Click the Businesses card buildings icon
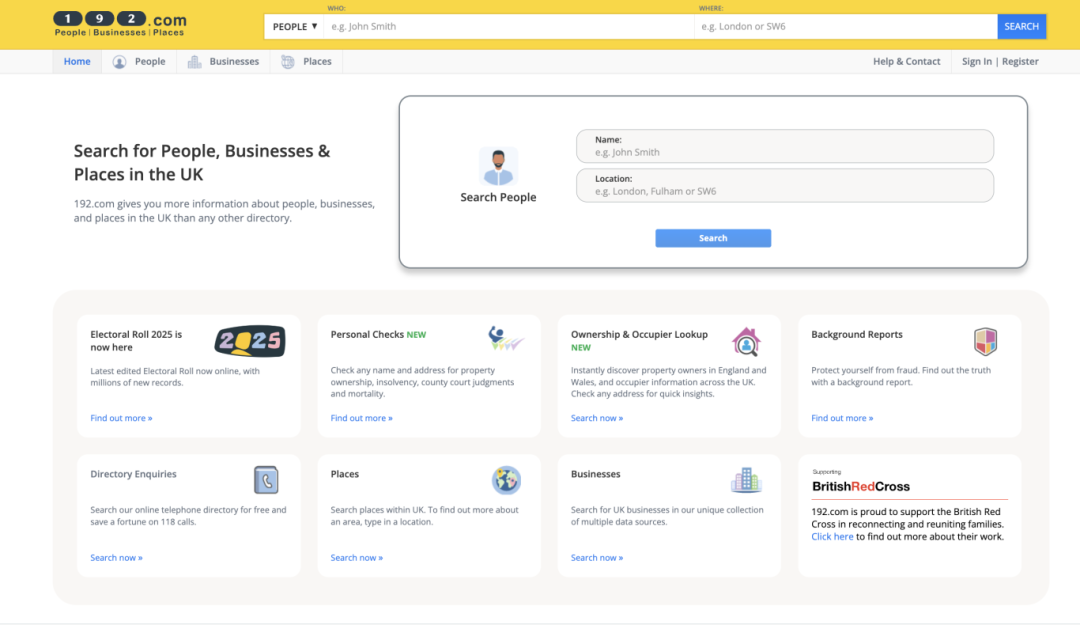The image size is (1080, 625). tap(746, 480)
